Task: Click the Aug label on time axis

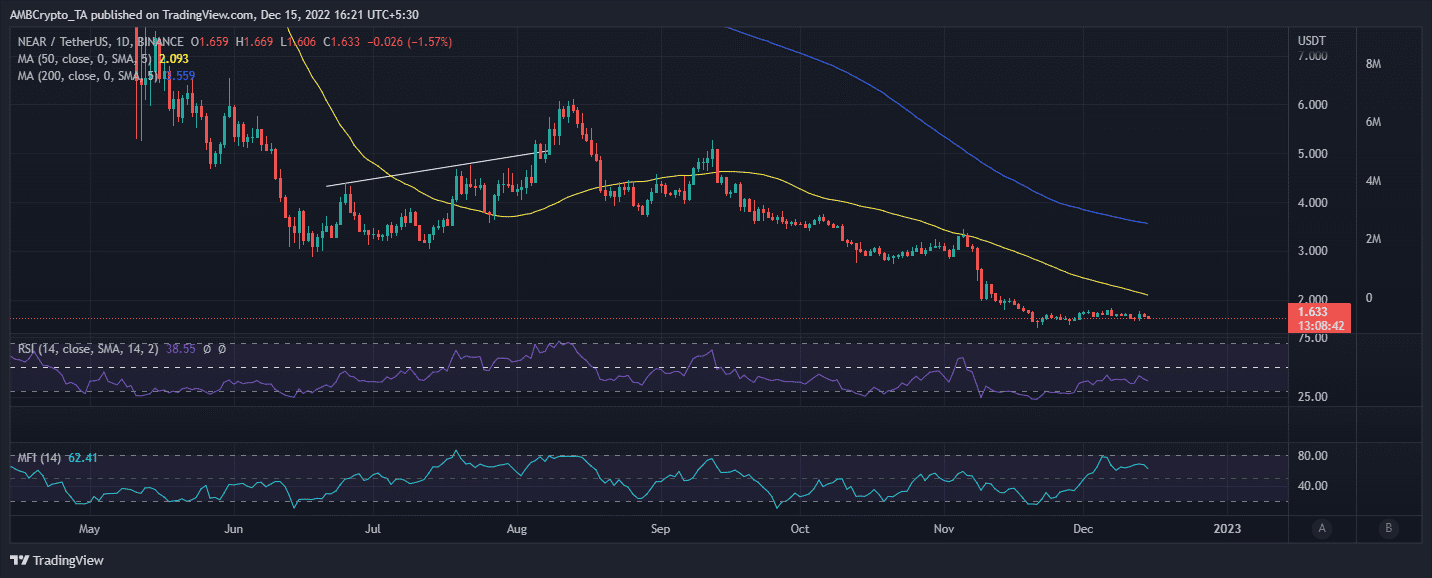Action: tap(518, 528)
